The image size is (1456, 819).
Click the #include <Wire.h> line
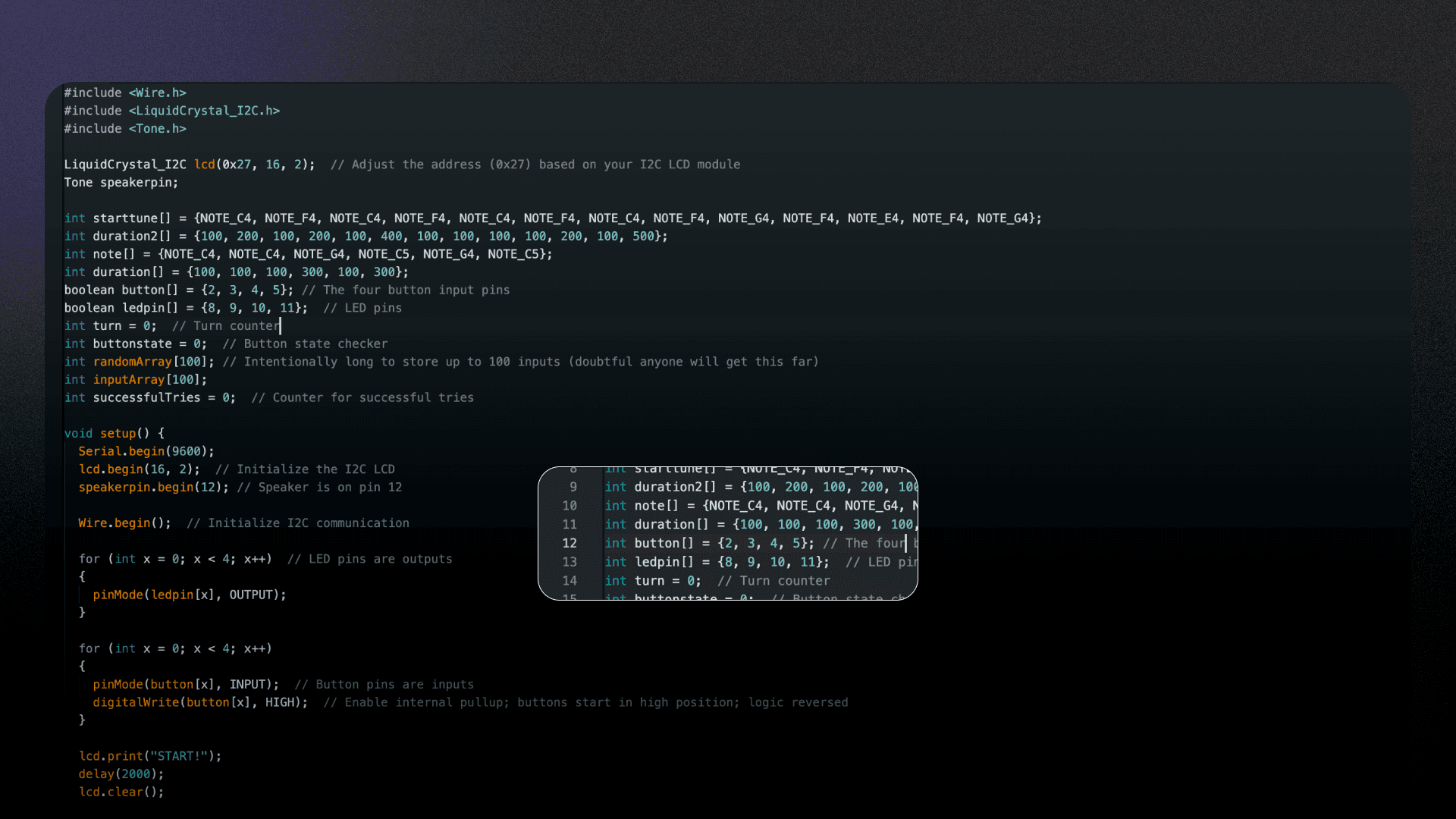125,93
